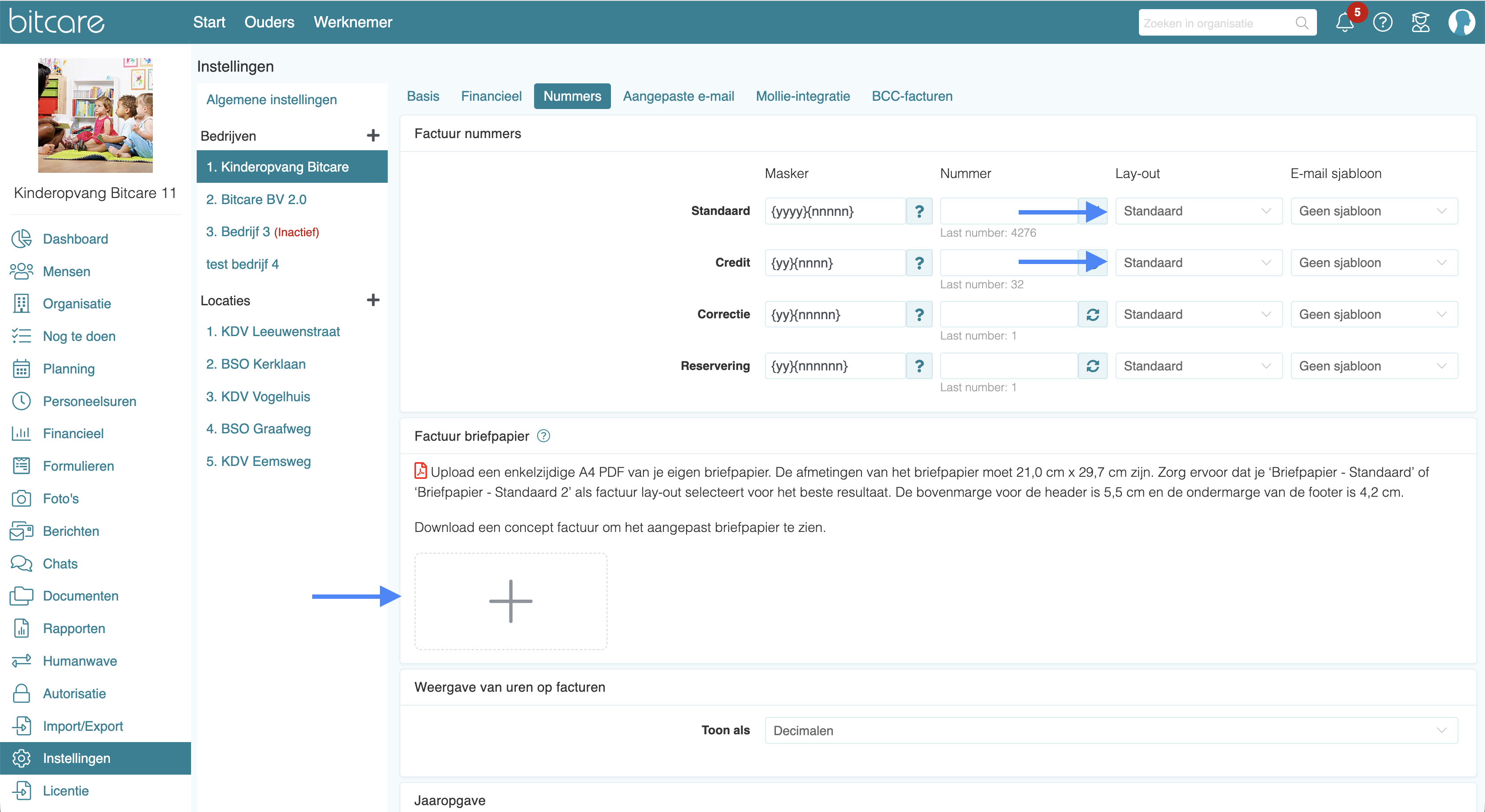
Task: Click the Mensen sidebar icon
Action: (x=21, y=271)
